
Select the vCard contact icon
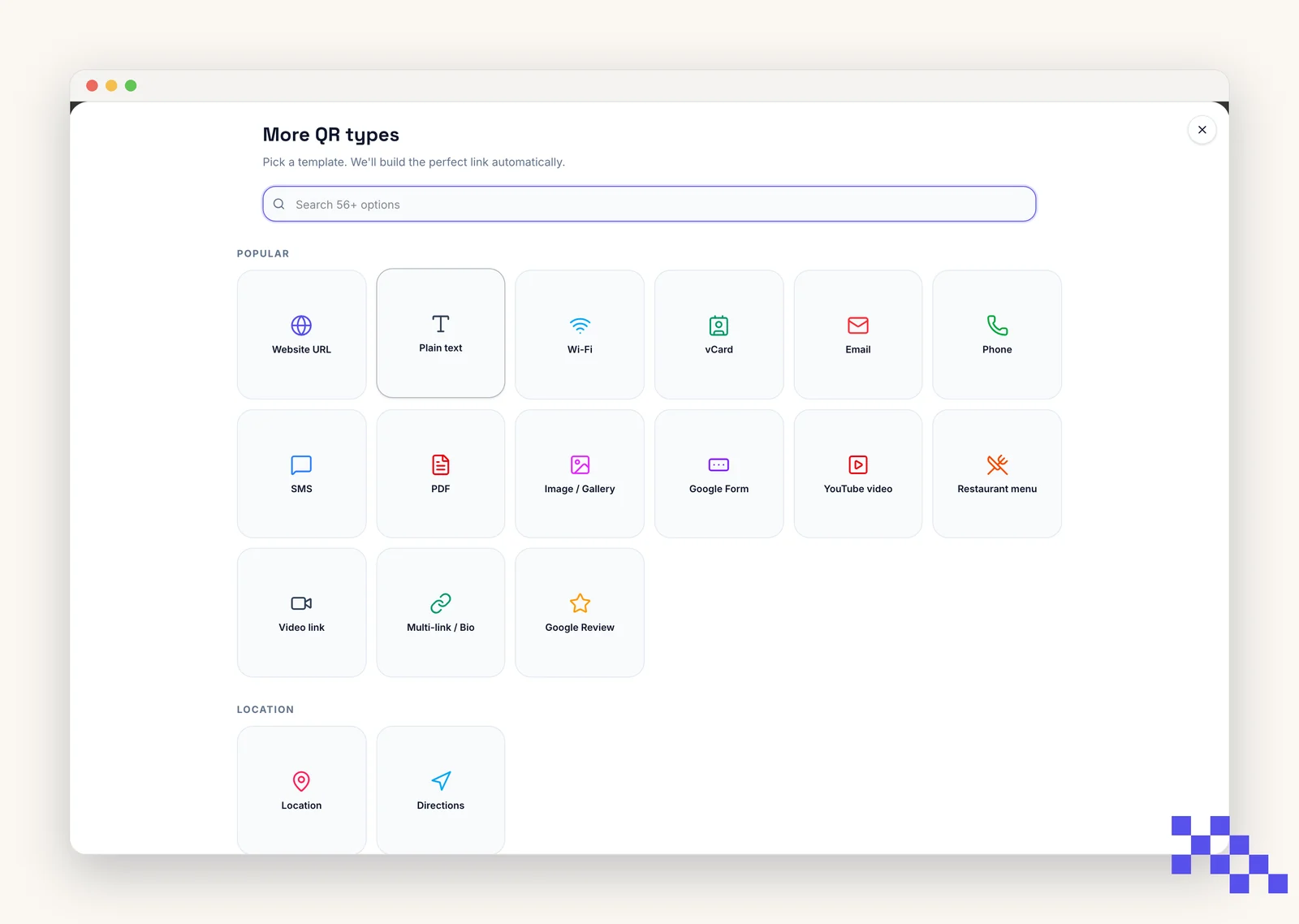(719, 326)
